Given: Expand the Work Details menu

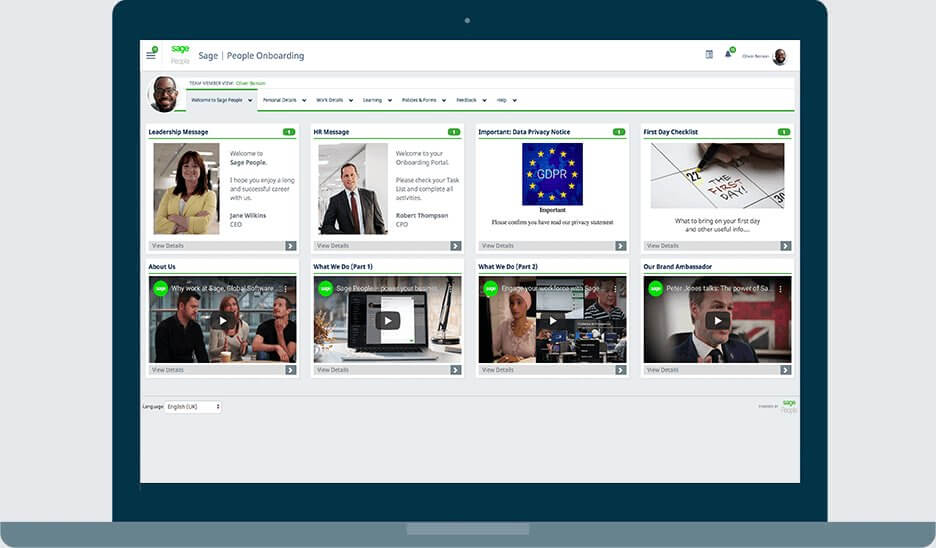Looking at the screenshot, I should point(333,100).
